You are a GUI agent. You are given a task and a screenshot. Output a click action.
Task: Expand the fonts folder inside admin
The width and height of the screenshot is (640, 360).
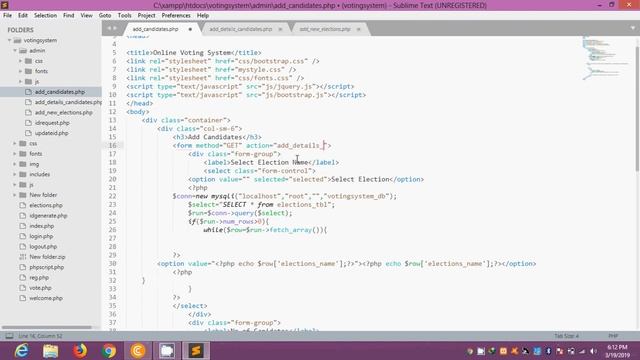(x=20, y=71)
